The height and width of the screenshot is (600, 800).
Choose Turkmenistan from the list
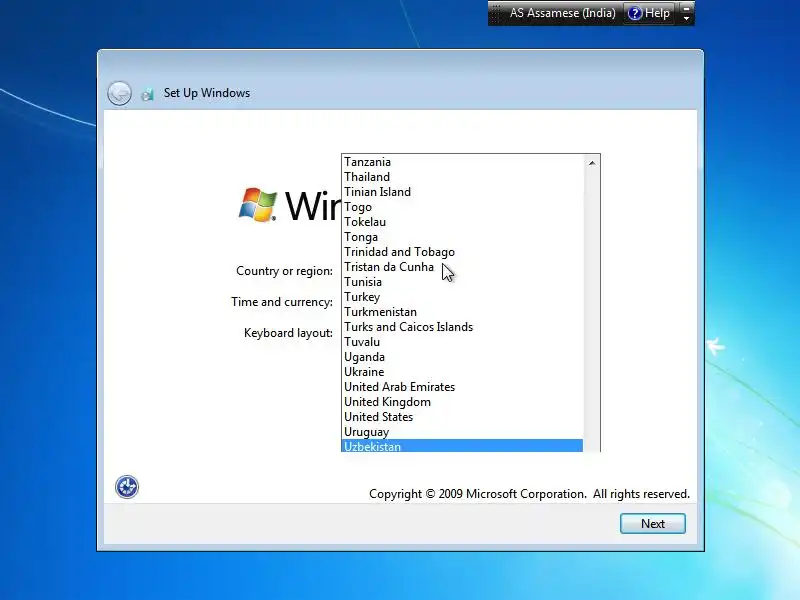click(462, 312)
